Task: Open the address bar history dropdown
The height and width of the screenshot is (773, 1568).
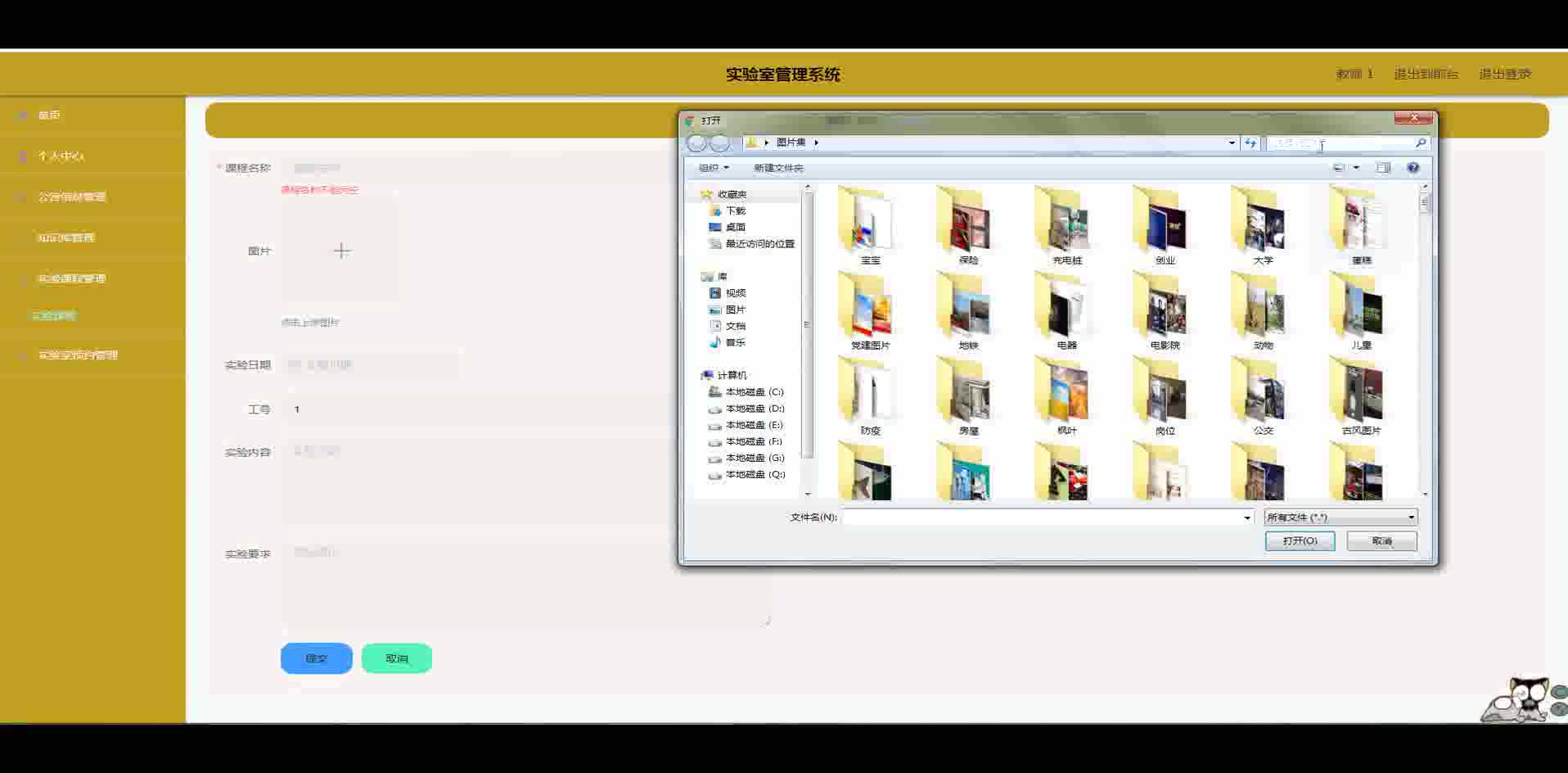Action: (1232, 142)
